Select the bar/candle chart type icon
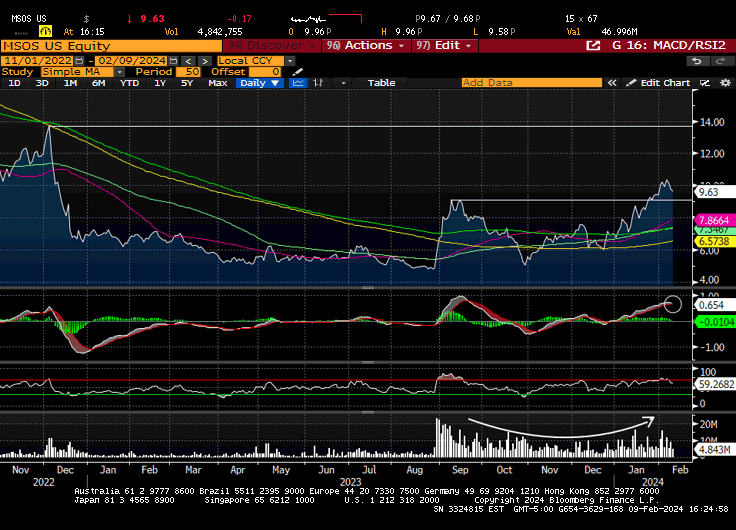Image resolution: width=736 pixels, height=530 pixels. pyautogui.click(x=319, y=83)
